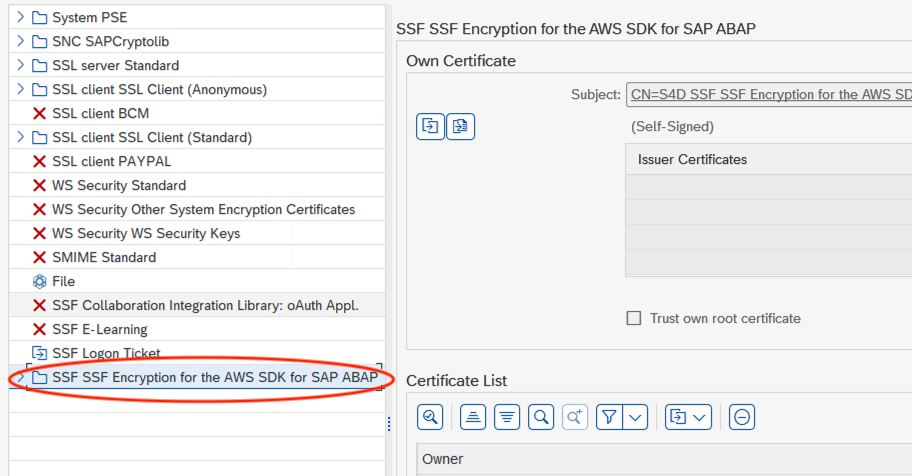Select WS Security Other System Encryption Certificates
Image resolution: width=912 pixels, height=476 pixels.
204,209
